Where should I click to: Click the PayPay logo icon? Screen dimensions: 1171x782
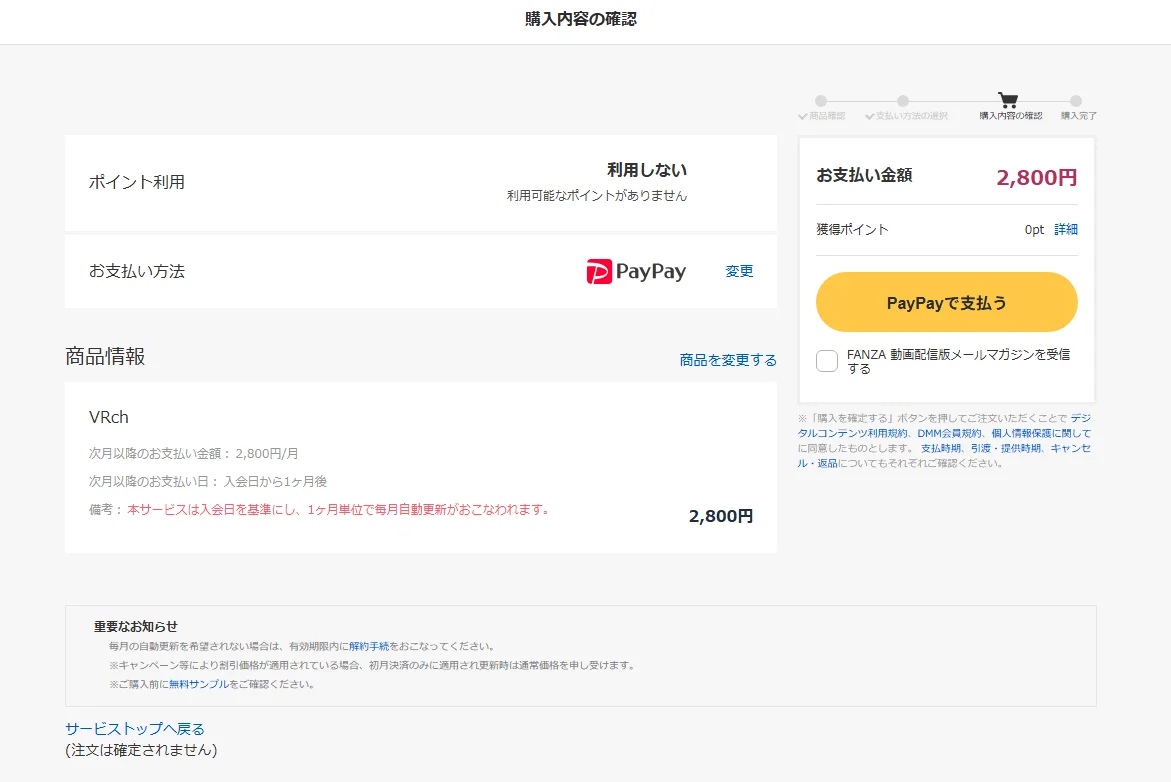coord(636,271)
